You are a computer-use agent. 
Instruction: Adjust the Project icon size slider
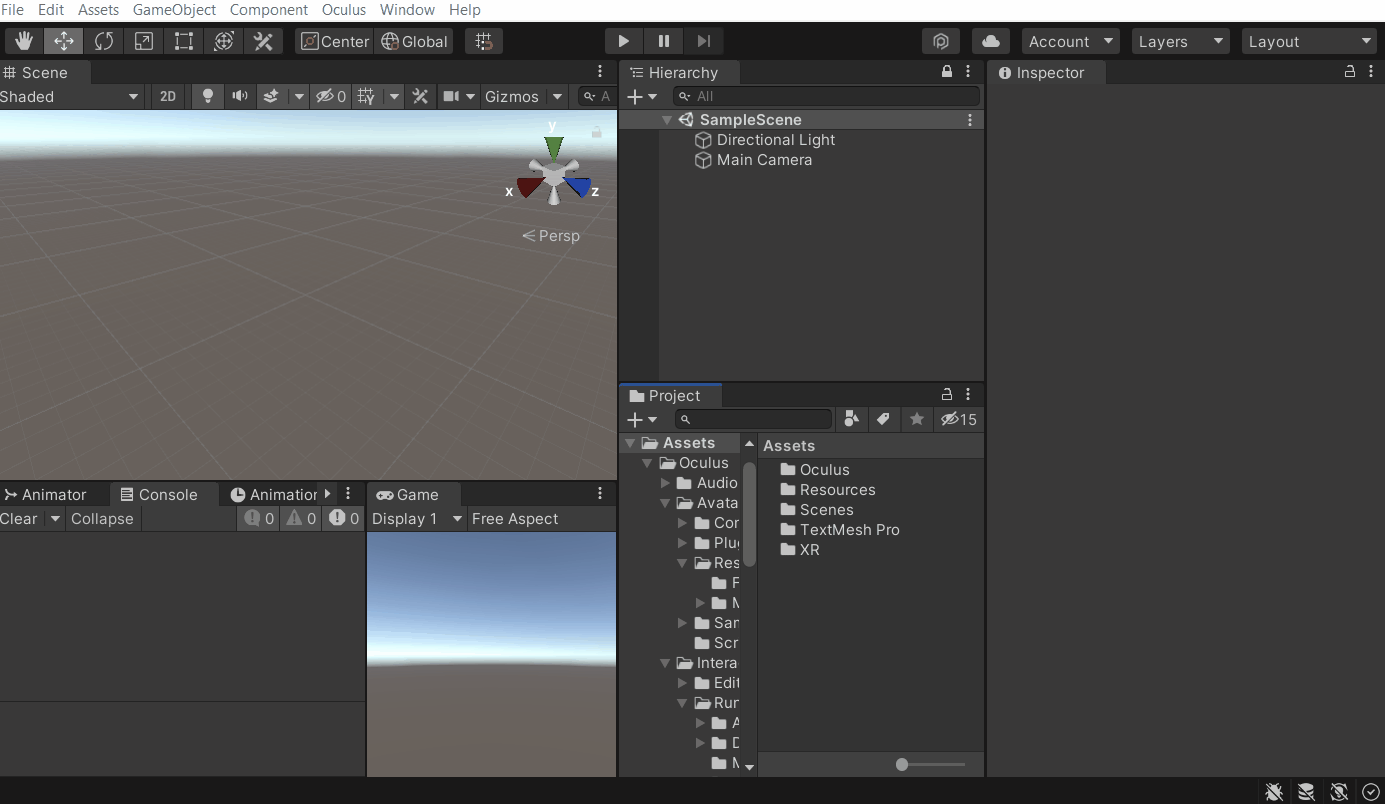pyautogui.click(x=903, y=764)
